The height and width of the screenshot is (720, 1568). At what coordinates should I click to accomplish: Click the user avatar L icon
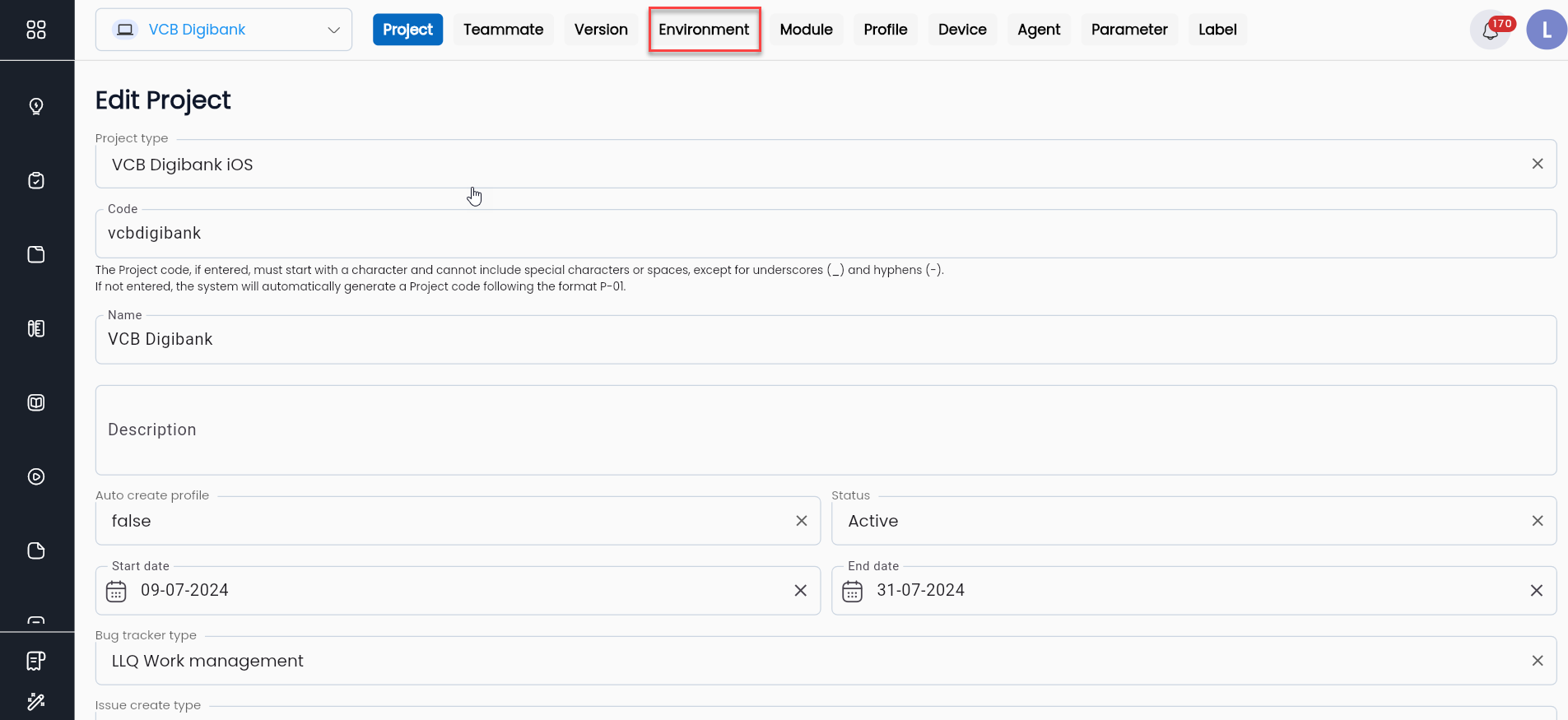click(x=1546, y=30)
